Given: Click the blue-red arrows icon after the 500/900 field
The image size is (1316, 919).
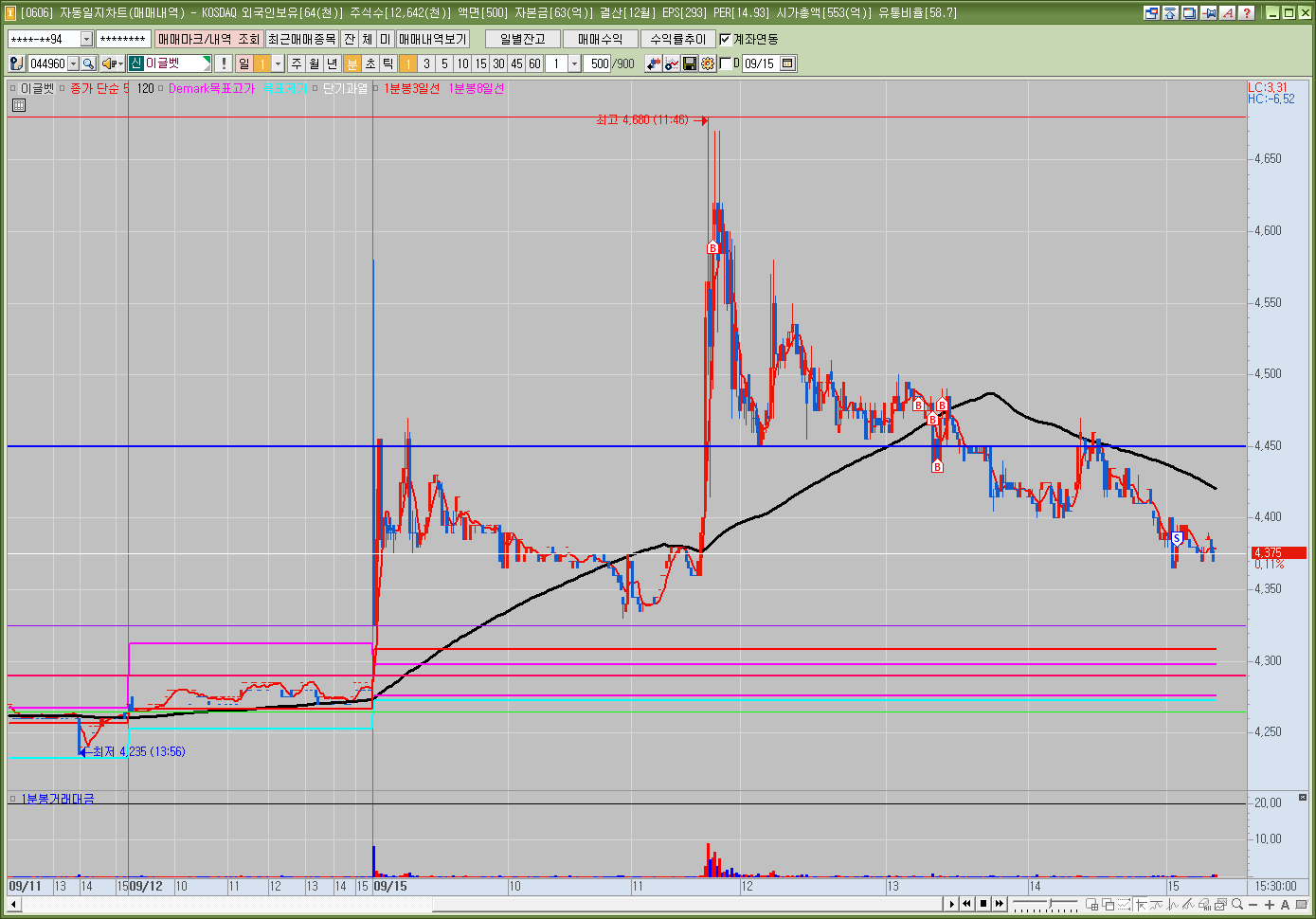Looking at the screenshot, I should point(654,63).
